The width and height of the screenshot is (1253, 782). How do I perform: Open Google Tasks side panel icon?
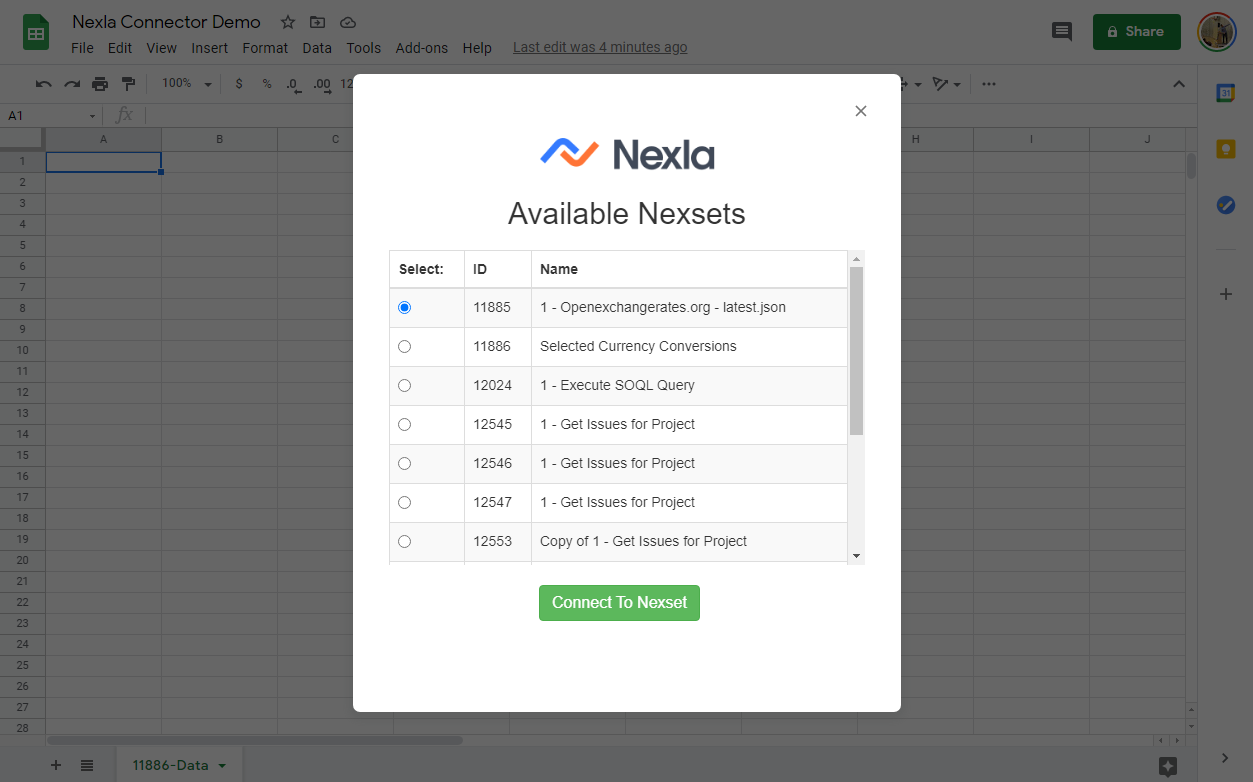pos(1225,205)
